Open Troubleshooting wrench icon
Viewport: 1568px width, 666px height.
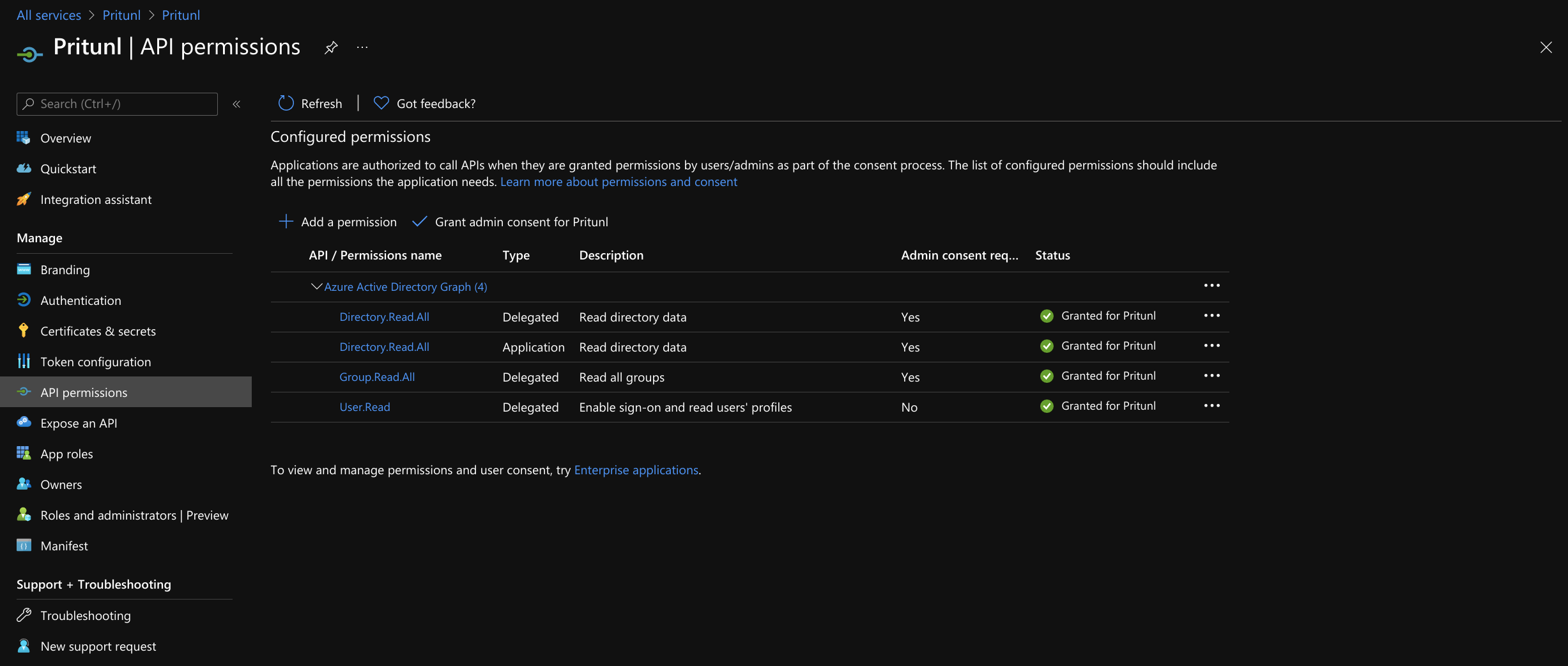click(24, 615)
